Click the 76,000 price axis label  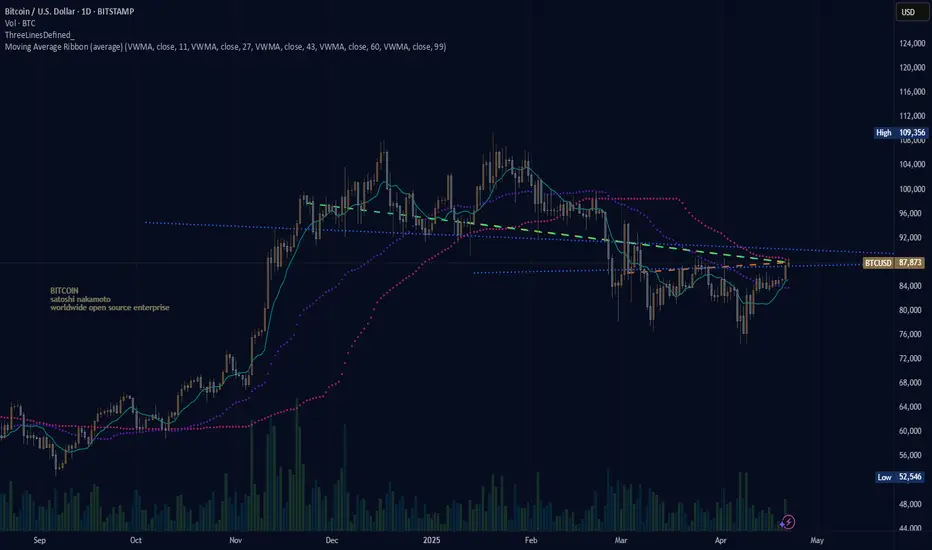point(912,334)
